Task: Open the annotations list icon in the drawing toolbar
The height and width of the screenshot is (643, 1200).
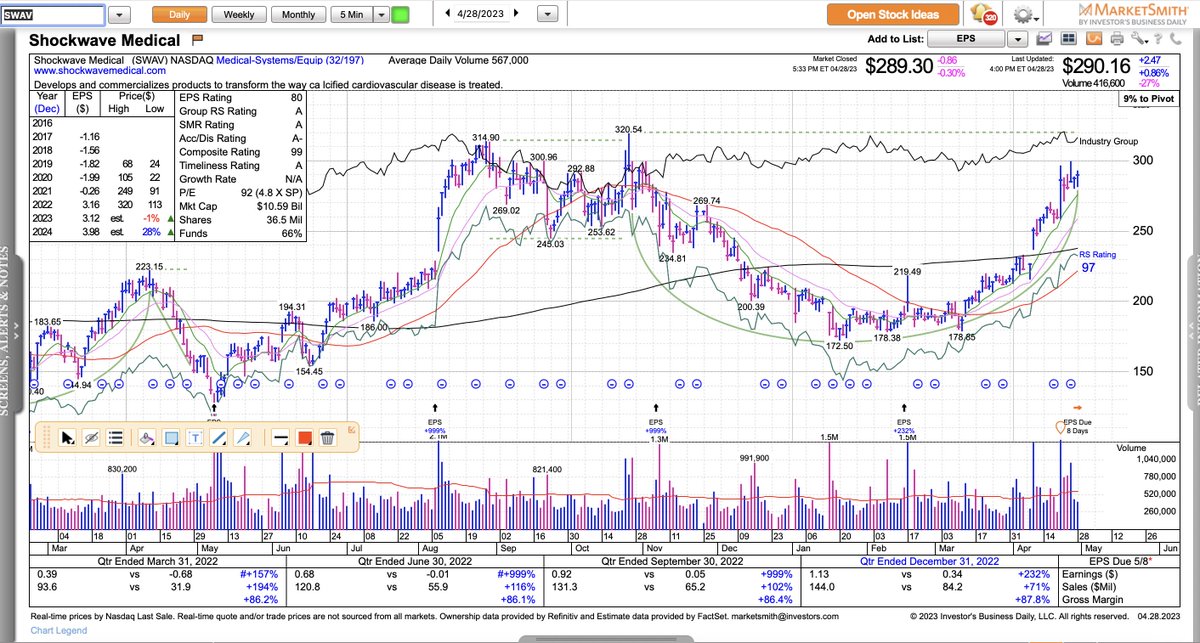Action: point(115,437)
